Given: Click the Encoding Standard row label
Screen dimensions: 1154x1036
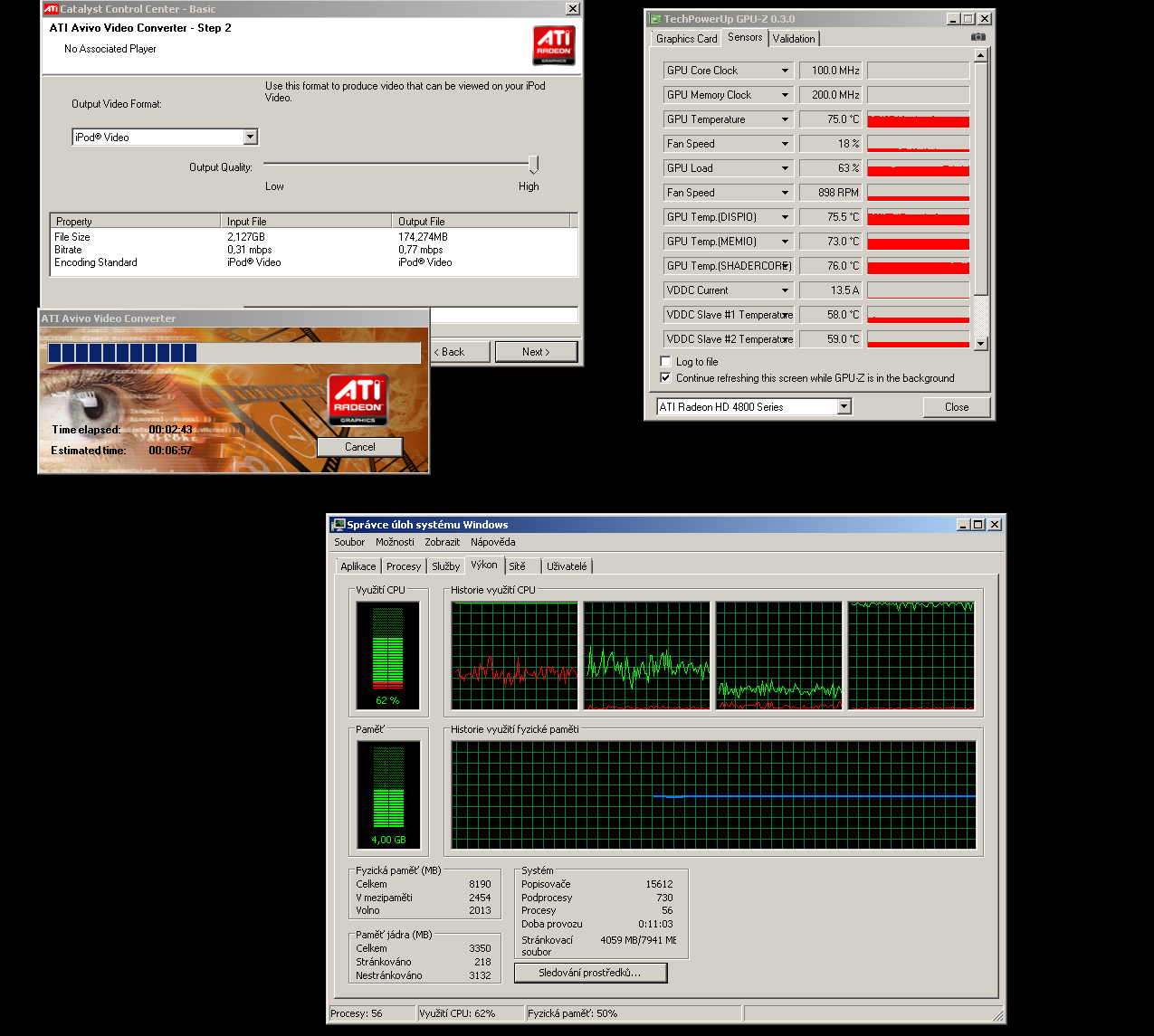Looking at the screenshot, I should 96,262.
